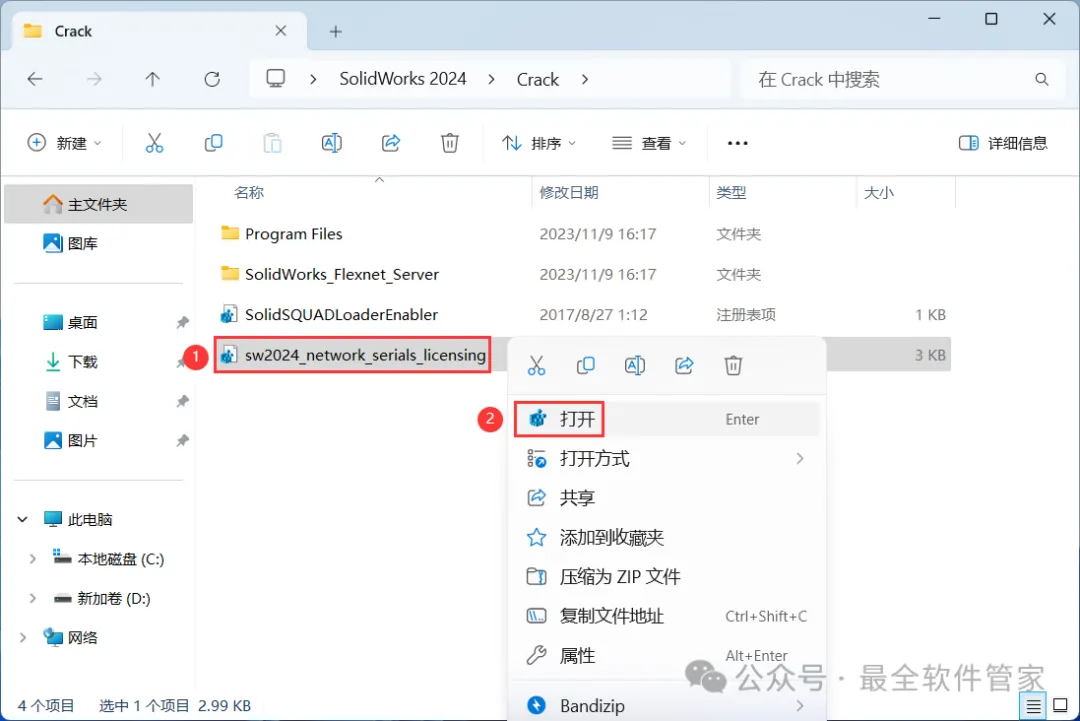Switch to details list view in status bar
Screen dimensions: 1080x721
(1033, 706)
